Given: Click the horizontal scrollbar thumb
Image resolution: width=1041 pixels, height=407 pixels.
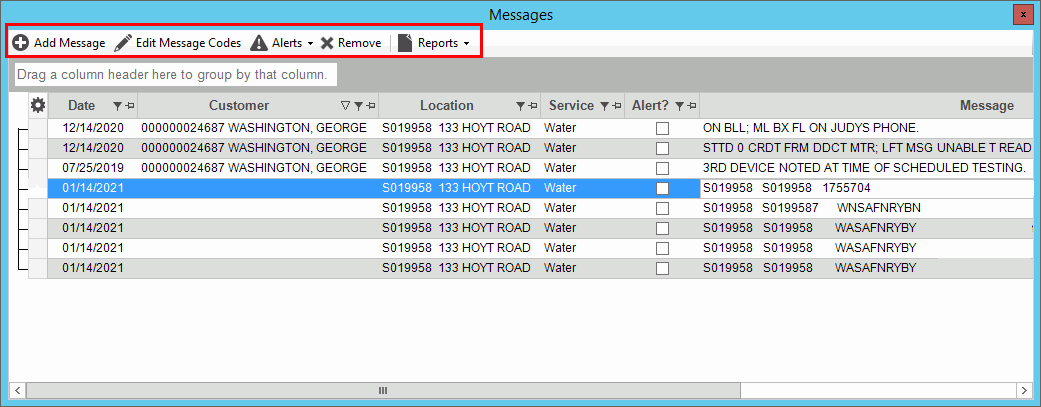Looking at the screenshot, I should (x=382, y=390).
